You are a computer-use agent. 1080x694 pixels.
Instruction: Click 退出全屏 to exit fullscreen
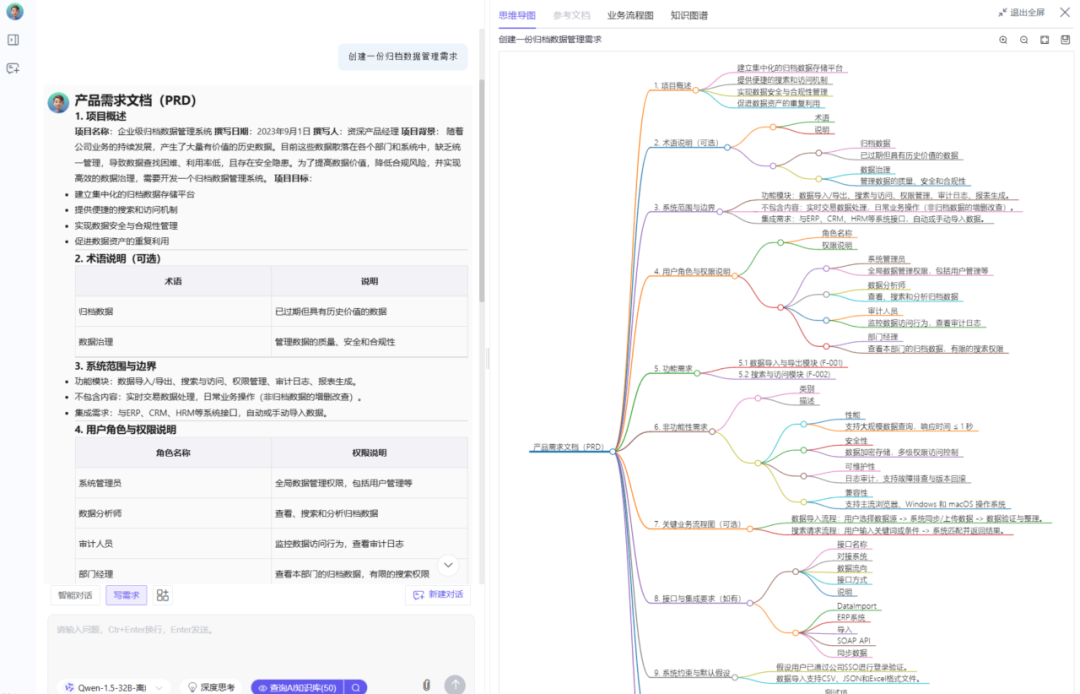[x=1021, y=12]
